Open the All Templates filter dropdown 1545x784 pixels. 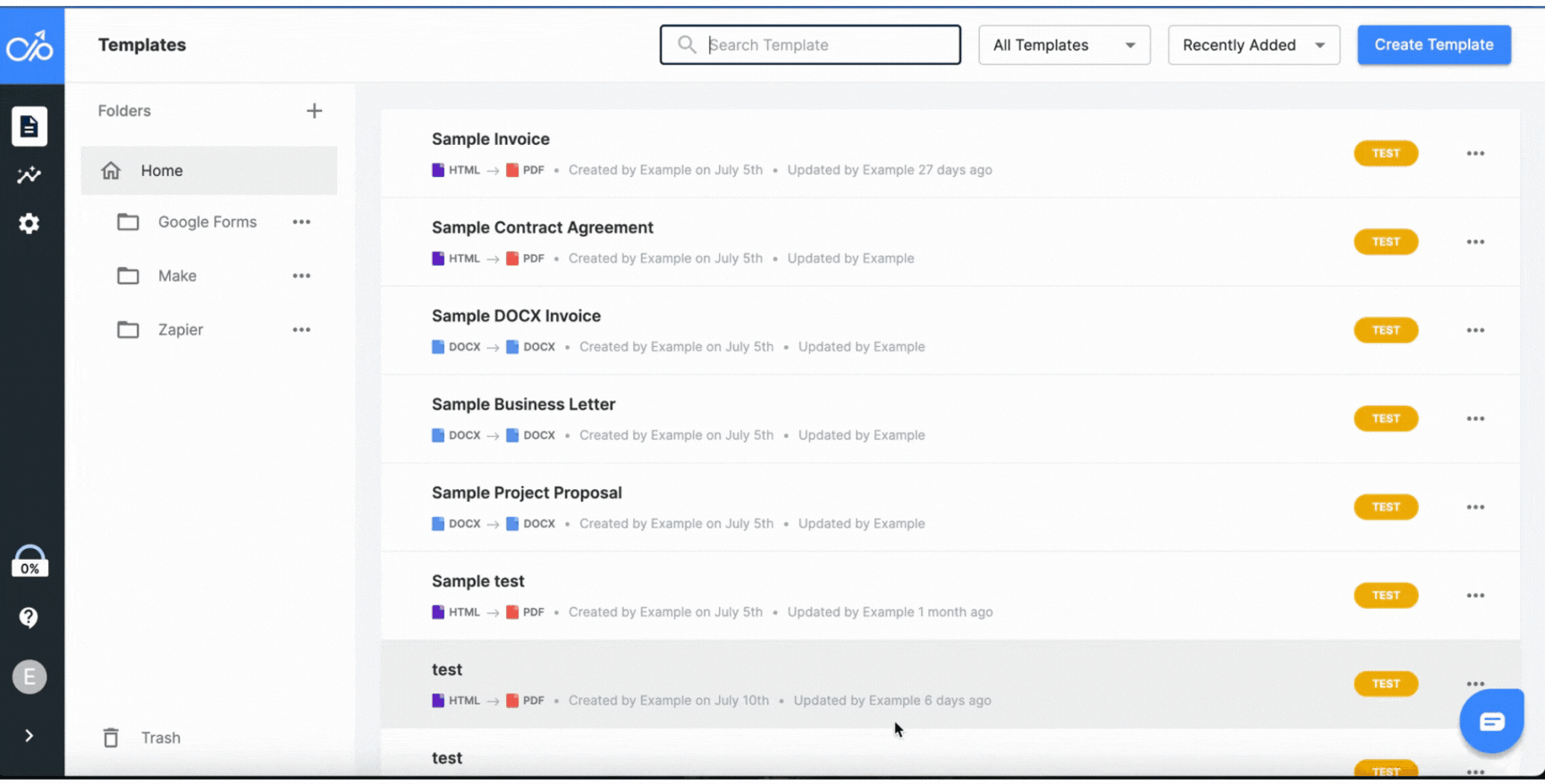[1064, 45]
